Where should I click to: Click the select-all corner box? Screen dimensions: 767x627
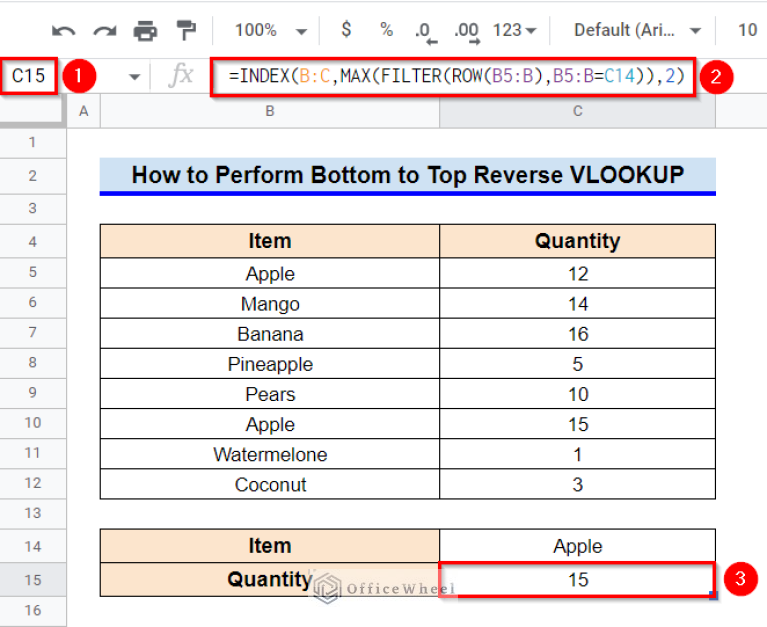(x=32, y=111)
